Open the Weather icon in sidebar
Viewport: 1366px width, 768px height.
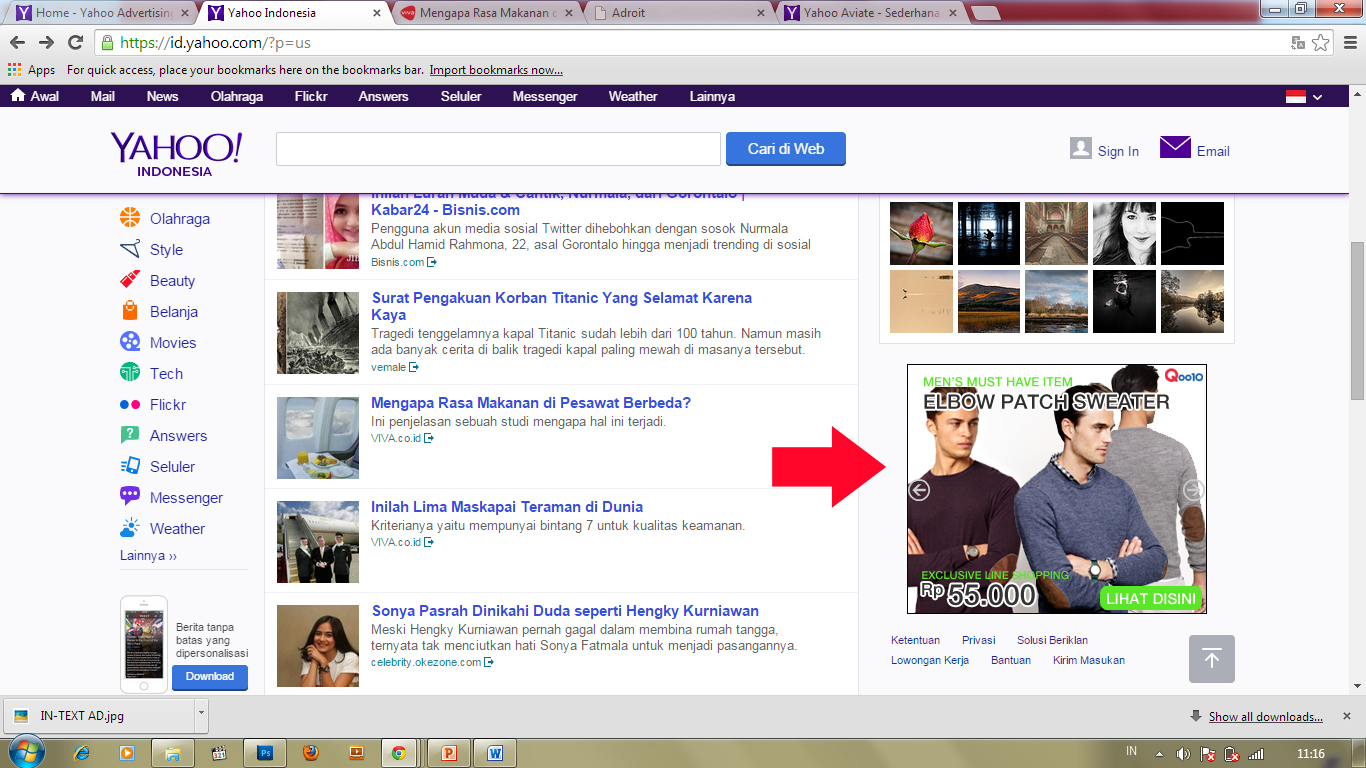(130, 528)
